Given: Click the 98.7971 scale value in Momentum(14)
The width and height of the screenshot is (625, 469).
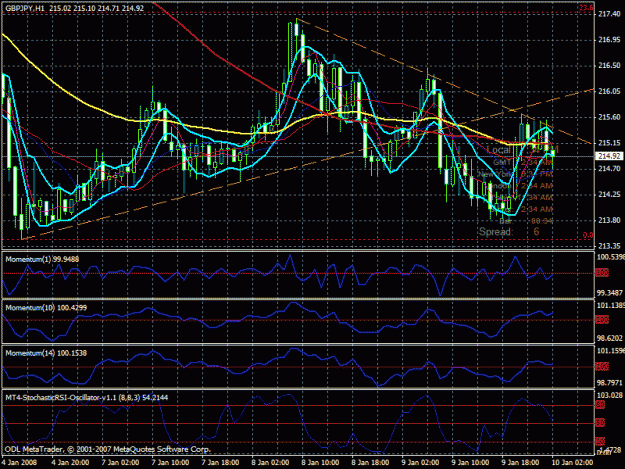Looking at the screenshot, I should click(x=610, y=383).
